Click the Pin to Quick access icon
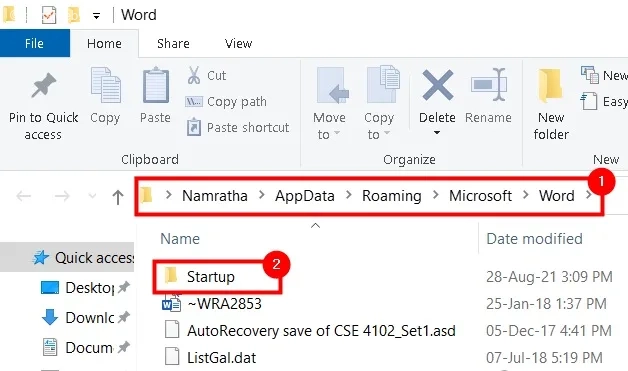This screenshot has height=371, width=628. click(x=44, y=85)
